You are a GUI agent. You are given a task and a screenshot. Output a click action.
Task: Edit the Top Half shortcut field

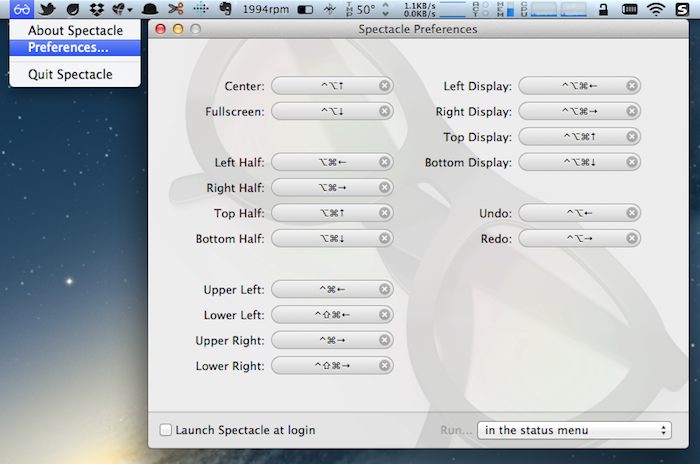[x=332, y=213]
